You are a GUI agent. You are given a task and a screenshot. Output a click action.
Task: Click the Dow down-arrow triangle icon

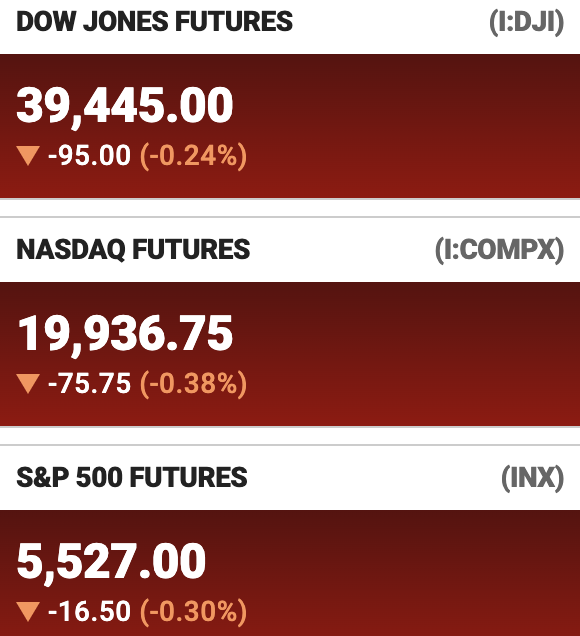tap(28, 156)
